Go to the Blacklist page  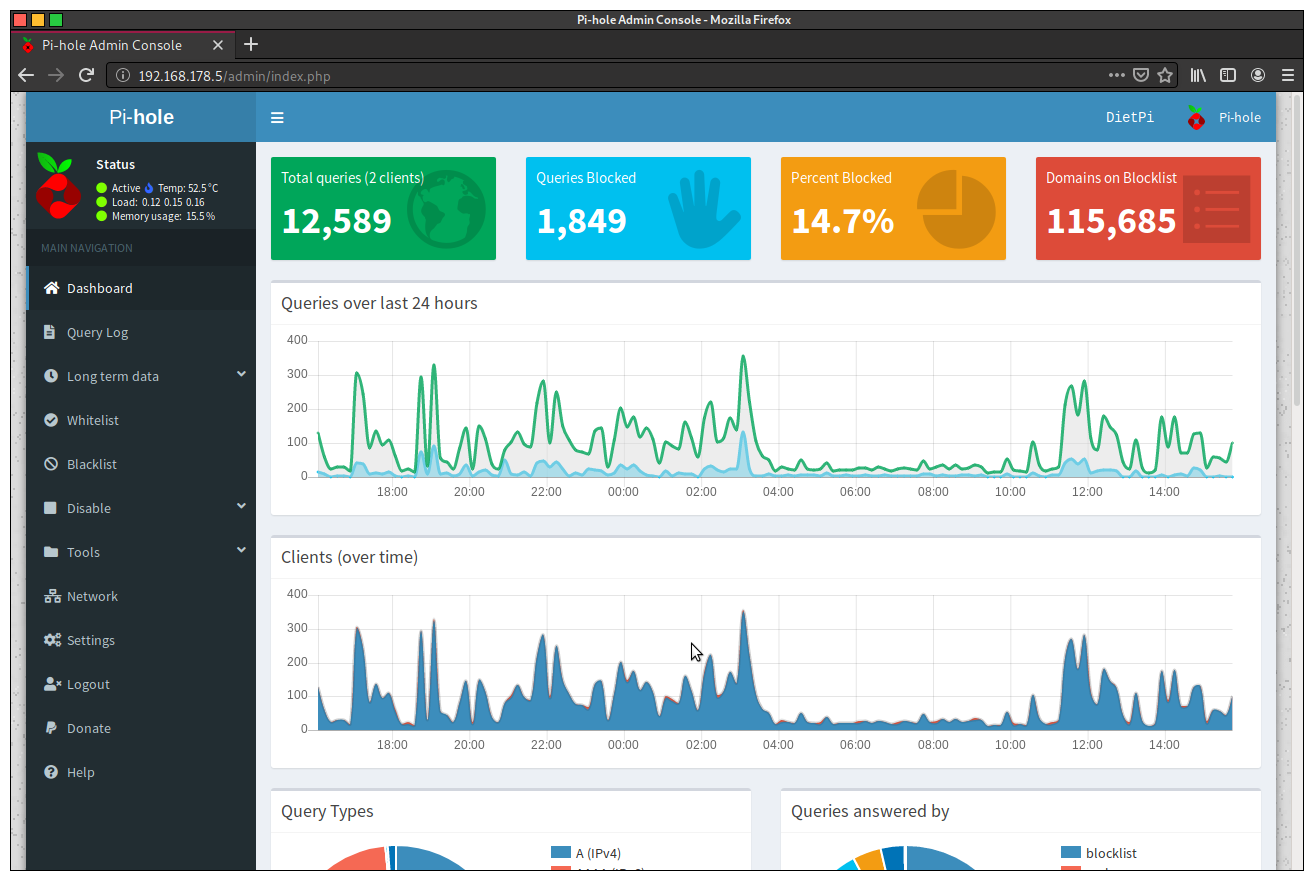click(x=141, y=464)
